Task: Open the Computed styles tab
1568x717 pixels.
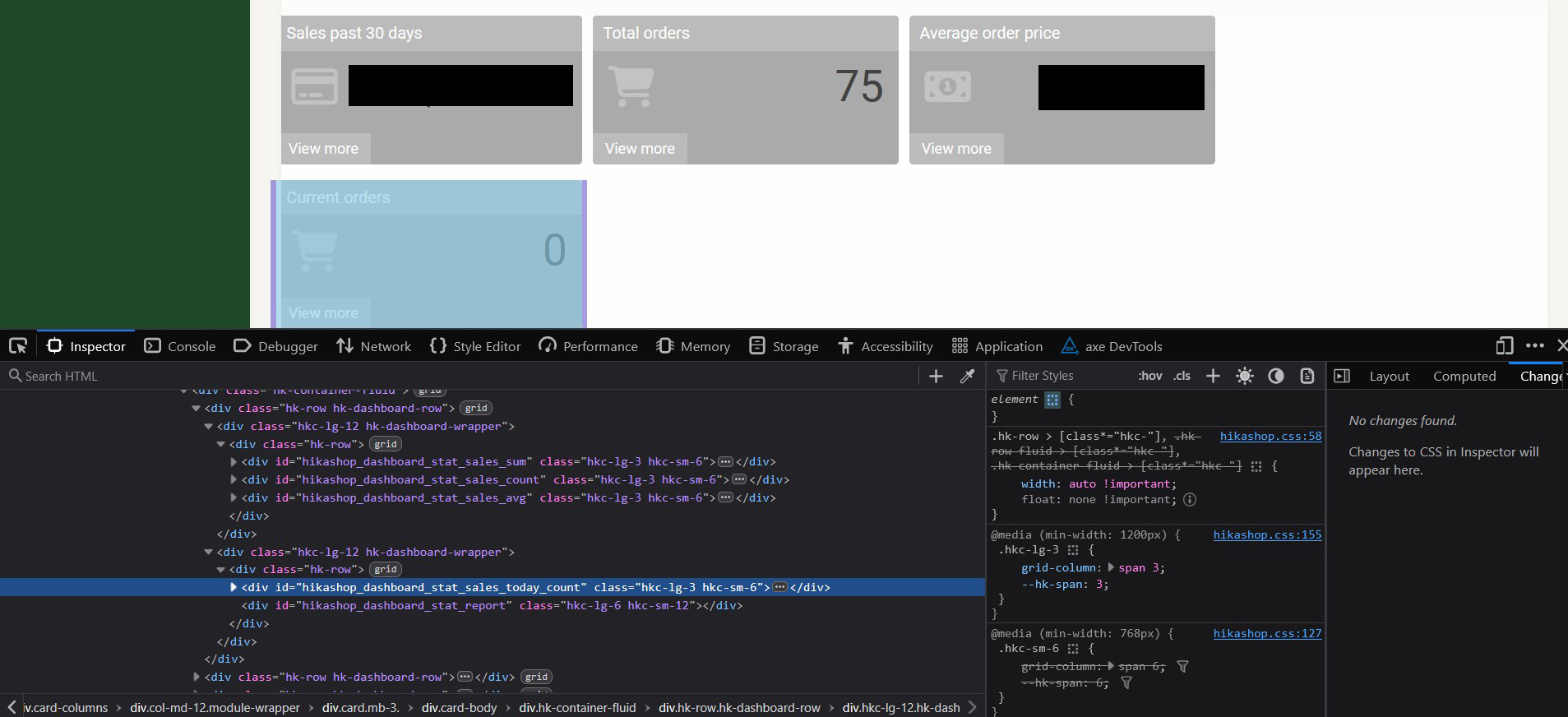Action: 1464,376
